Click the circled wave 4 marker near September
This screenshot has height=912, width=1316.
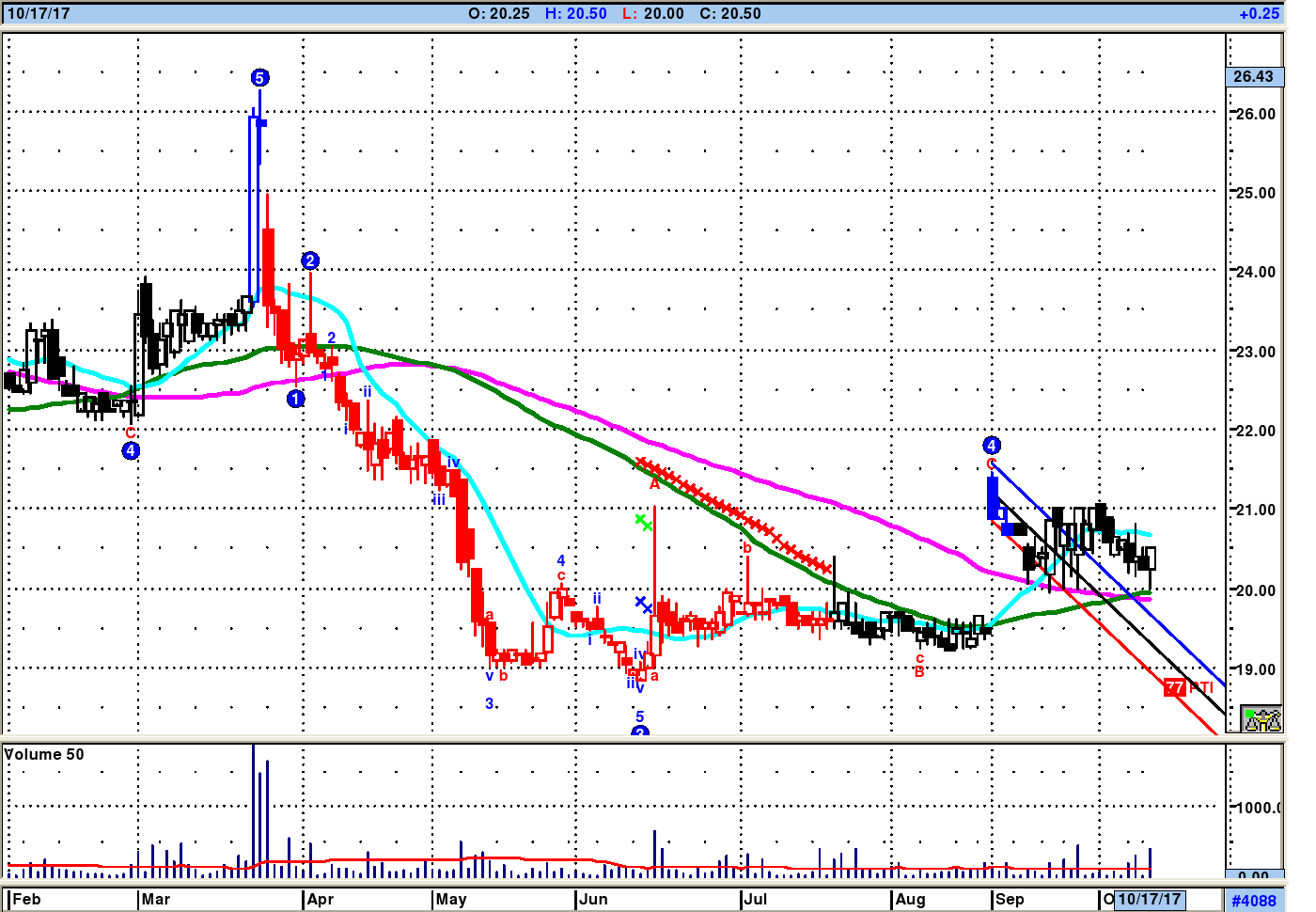[992, 445]
